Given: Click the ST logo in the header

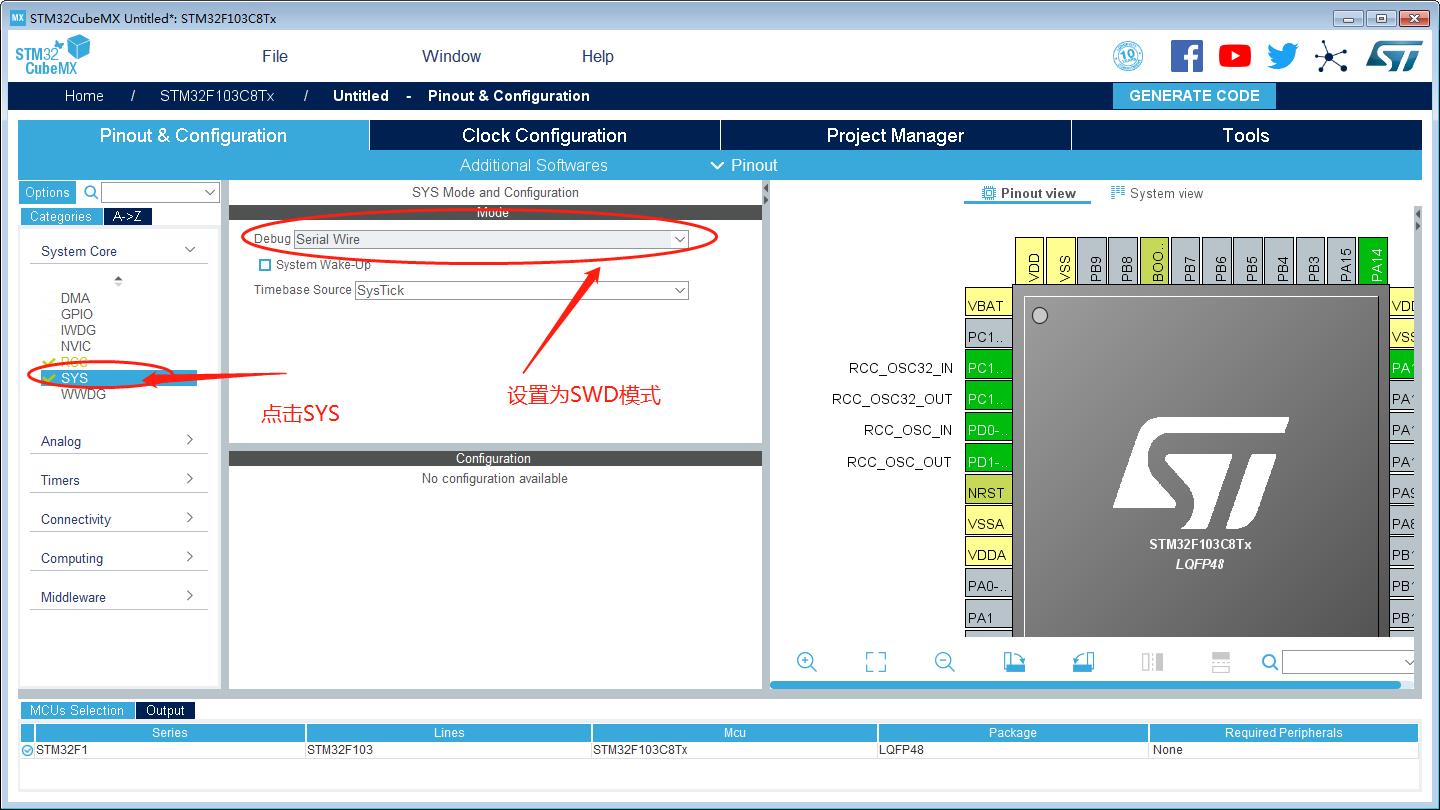Looking at the screenshot, I should [1394, 56].
